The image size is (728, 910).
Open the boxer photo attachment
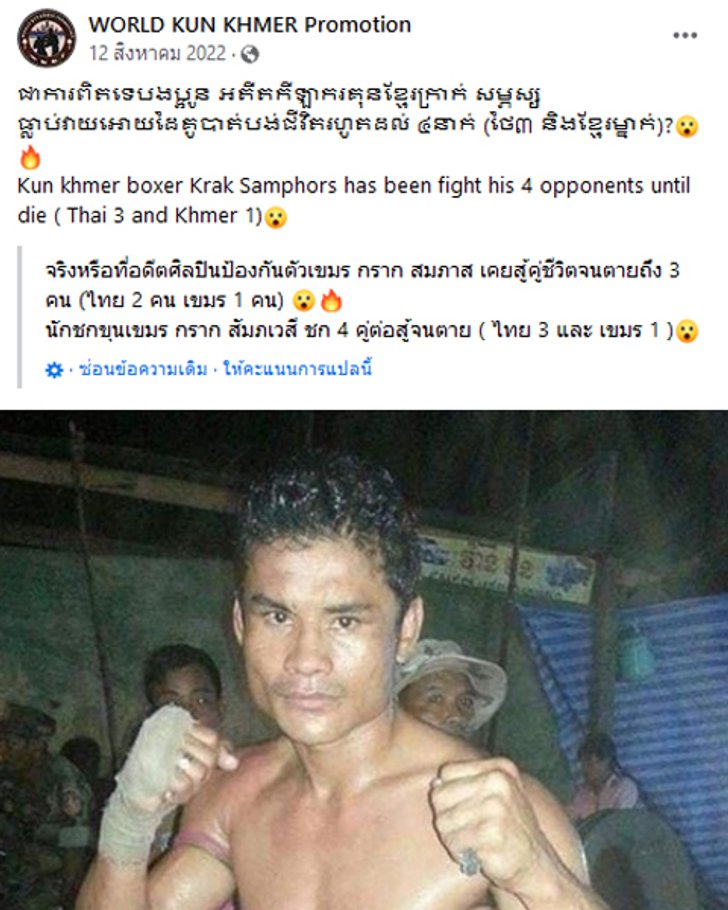(364, 660)
